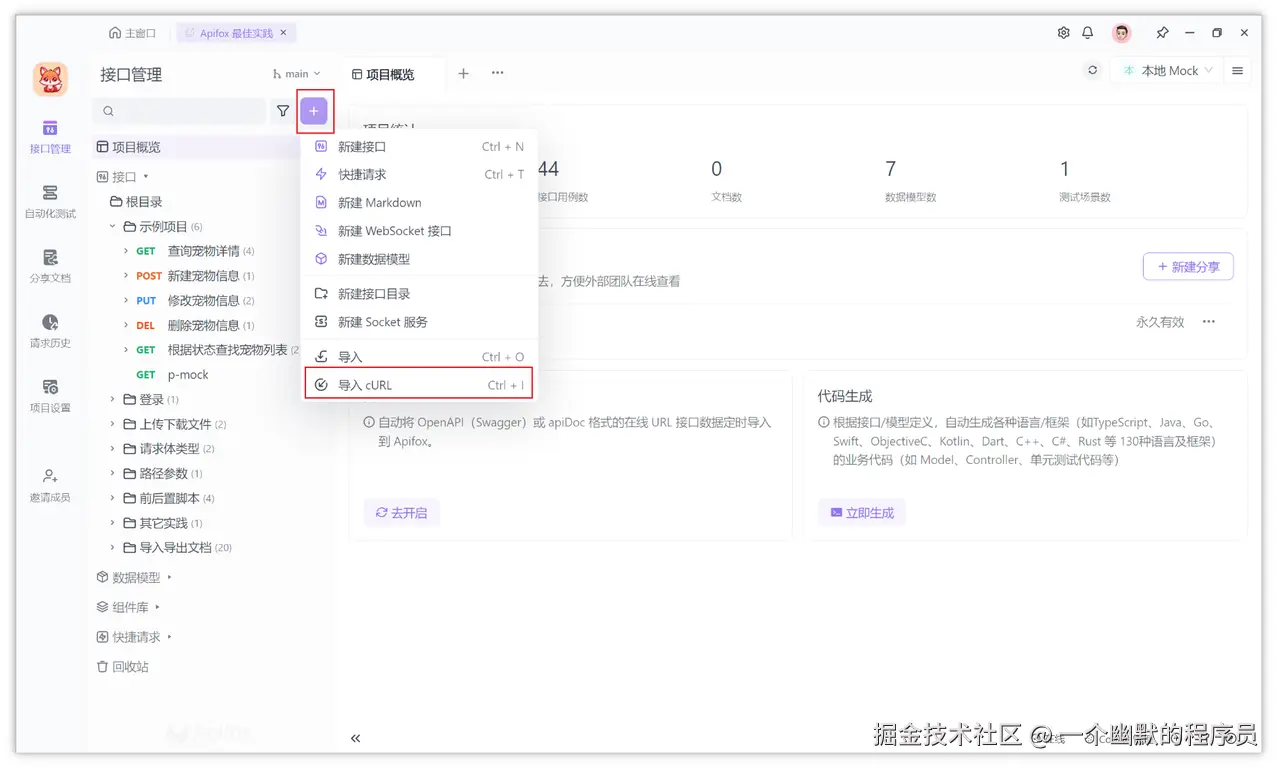
Task: Choose 导入 menu item
Action: tap(419, 356)
